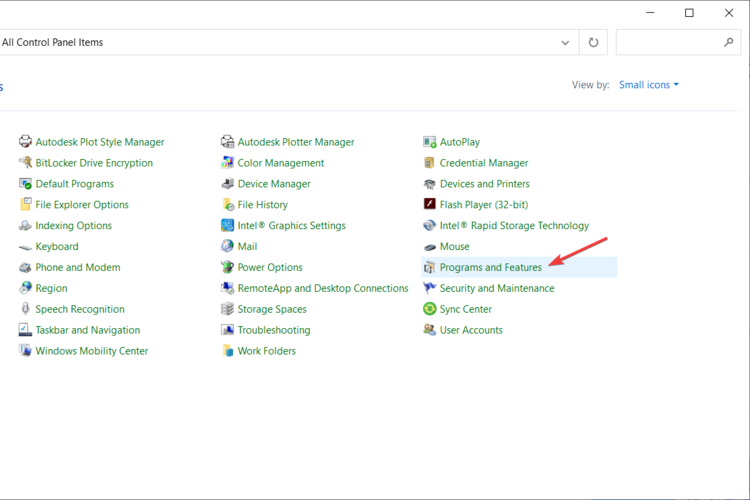This screenshot has width=750, height=500.
Task: Open the Taskbar and Navigation link
Action: (x=88, y=330)
